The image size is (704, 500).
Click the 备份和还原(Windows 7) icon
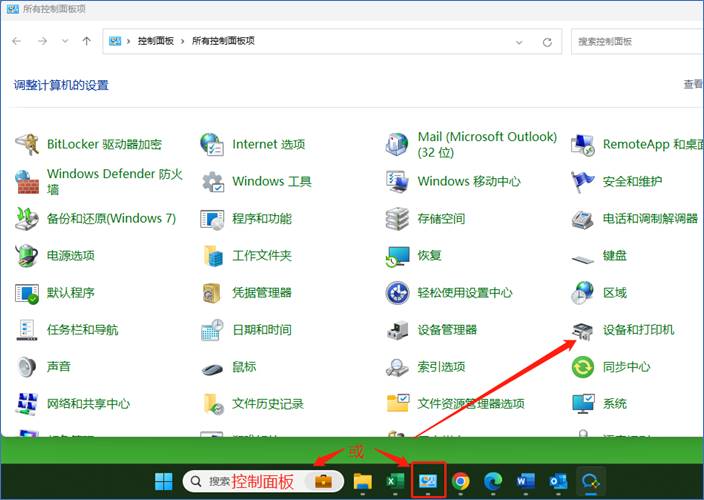click(x=27, y=219)
